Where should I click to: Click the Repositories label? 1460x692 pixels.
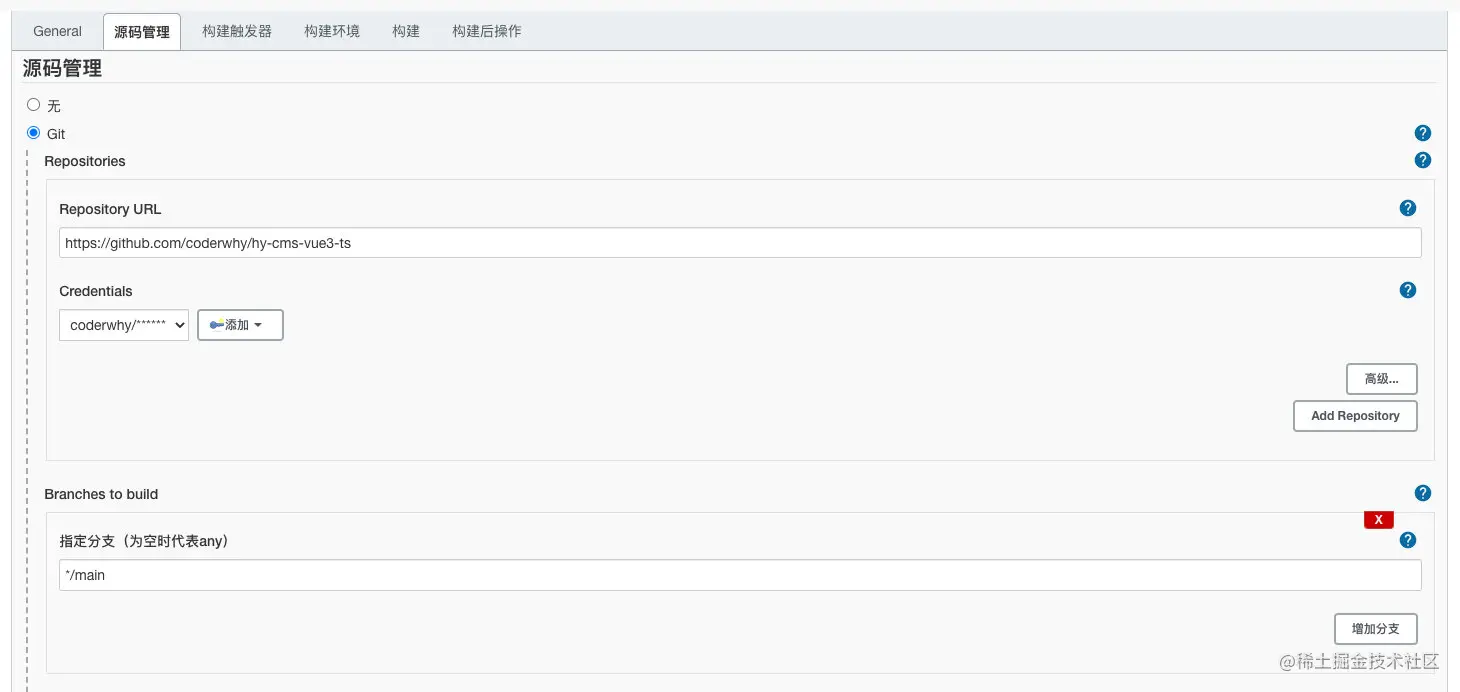85,161
